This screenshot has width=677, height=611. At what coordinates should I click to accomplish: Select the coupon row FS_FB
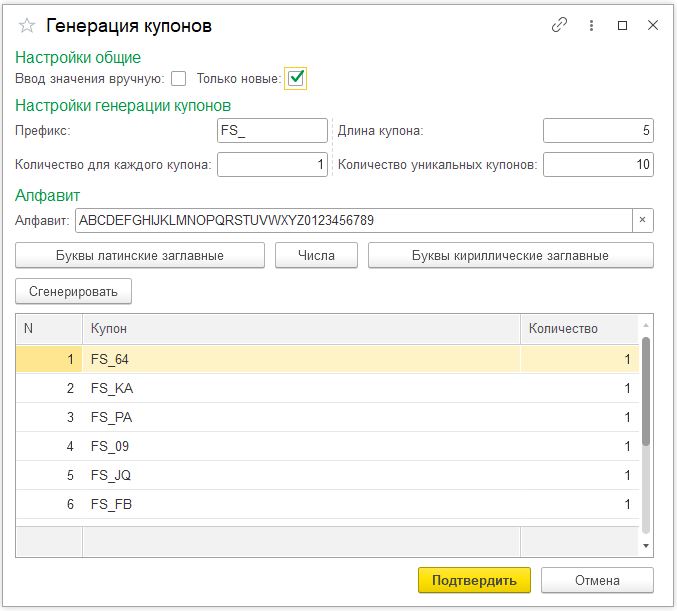point(327,504)
